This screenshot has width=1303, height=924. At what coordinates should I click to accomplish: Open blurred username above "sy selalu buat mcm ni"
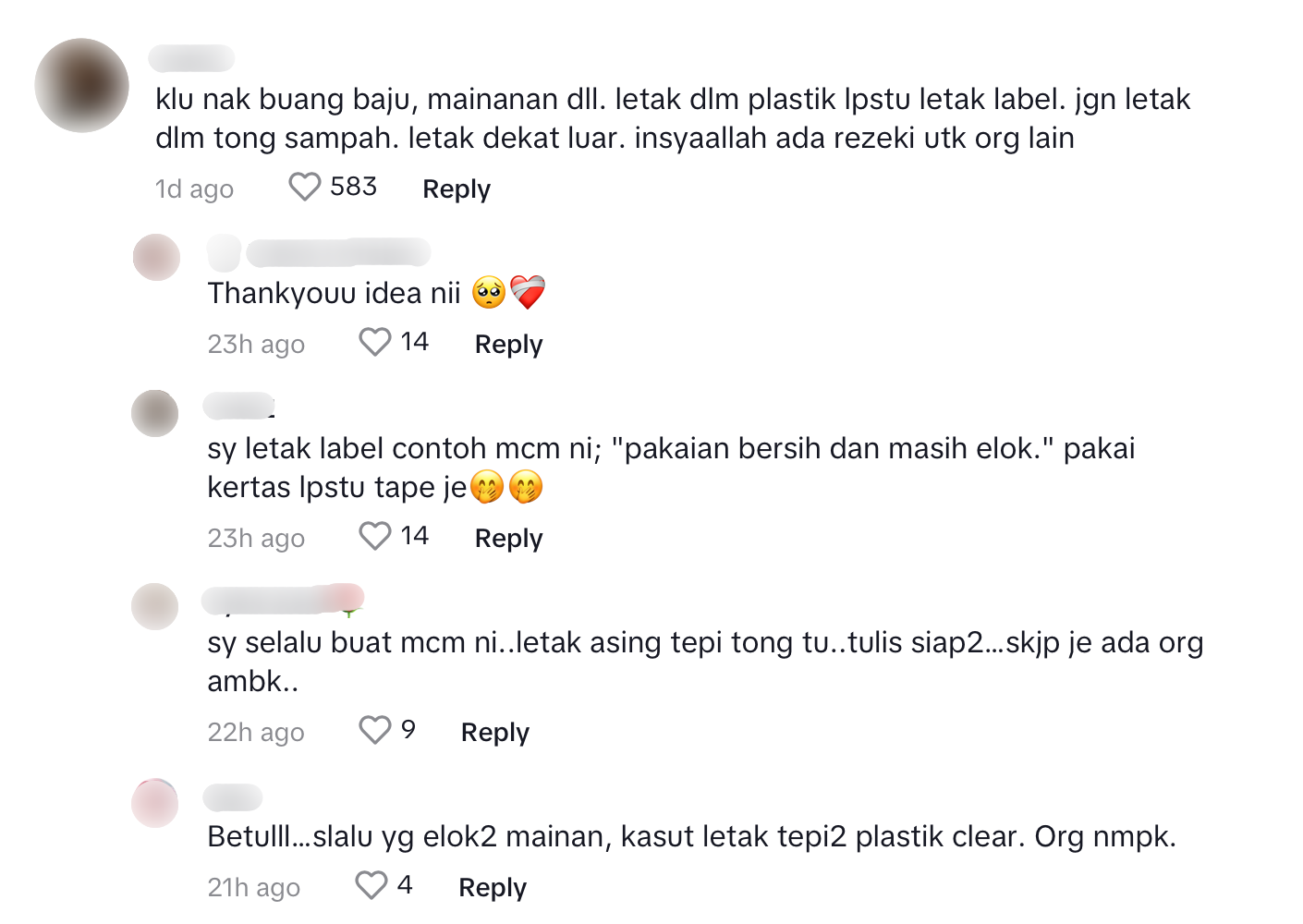(283, 600)
